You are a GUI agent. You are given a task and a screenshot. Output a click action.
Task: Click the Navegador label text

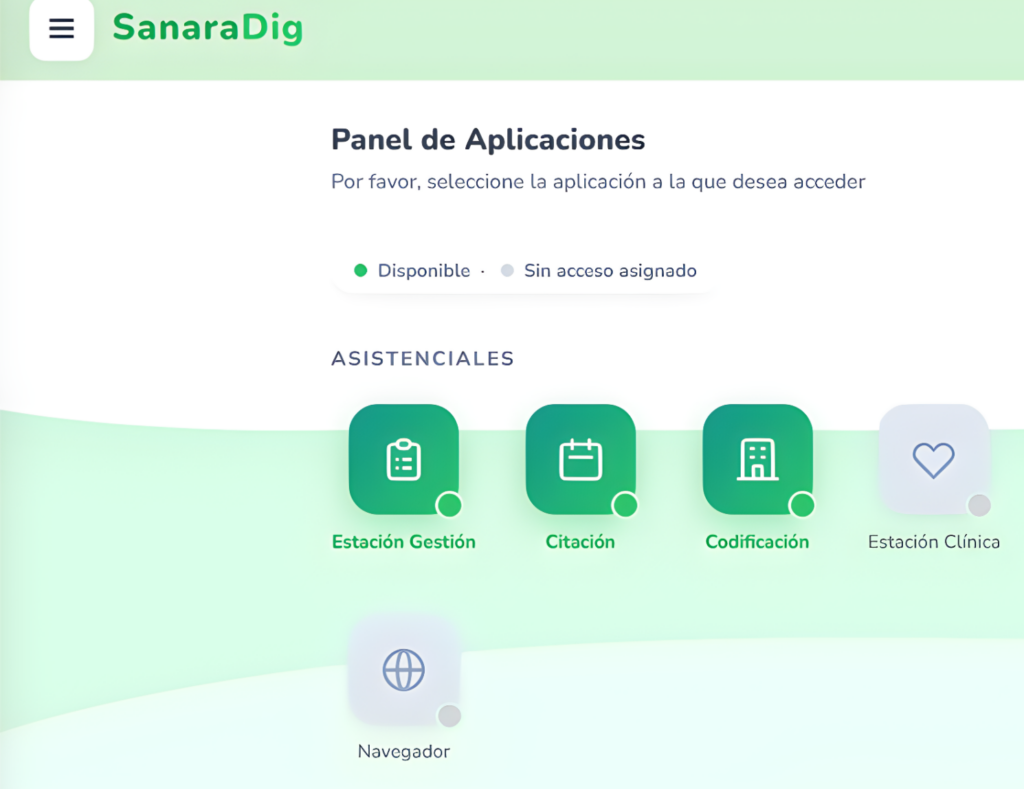point(404,752)
